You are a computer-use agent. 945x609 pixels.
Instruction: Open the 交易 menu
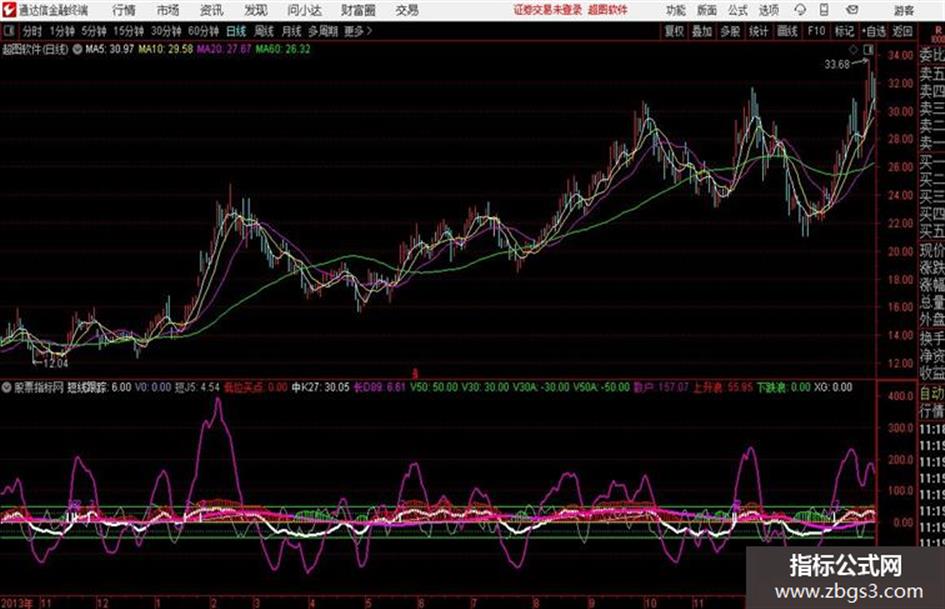pos(407,10)
